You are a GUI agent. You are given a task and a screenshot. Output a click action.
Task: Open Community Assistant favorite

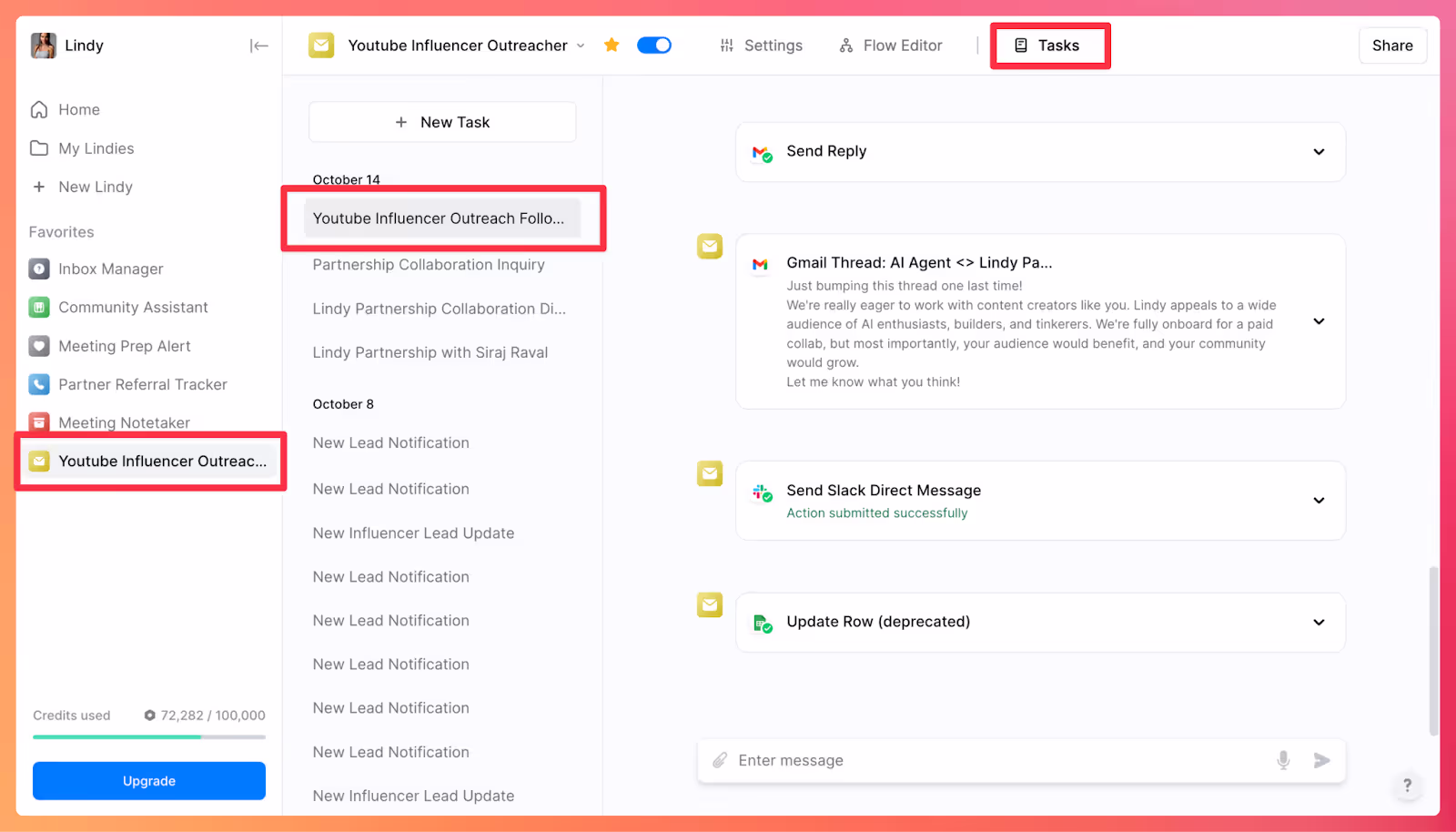click(x=133, y=307)
